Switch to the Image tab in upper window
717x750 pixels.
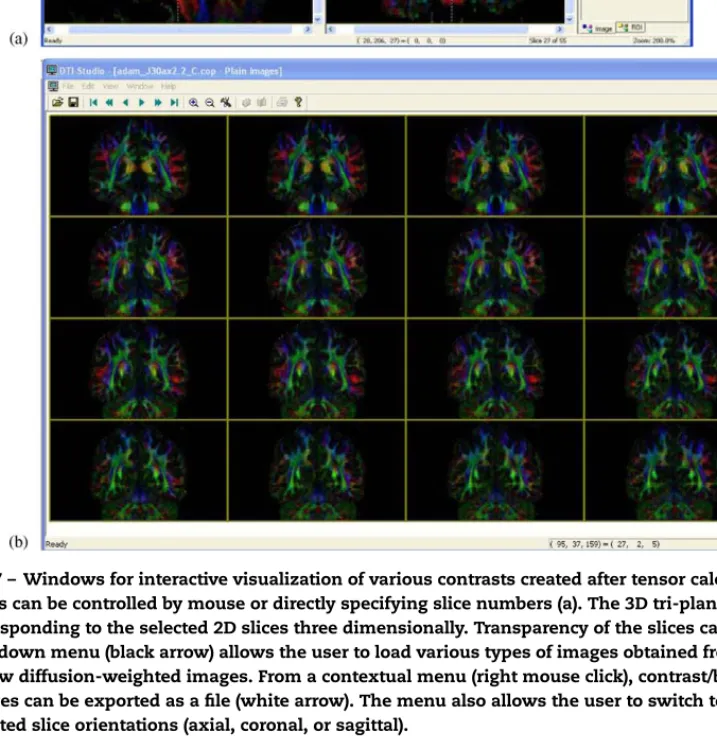coord(597,29)
